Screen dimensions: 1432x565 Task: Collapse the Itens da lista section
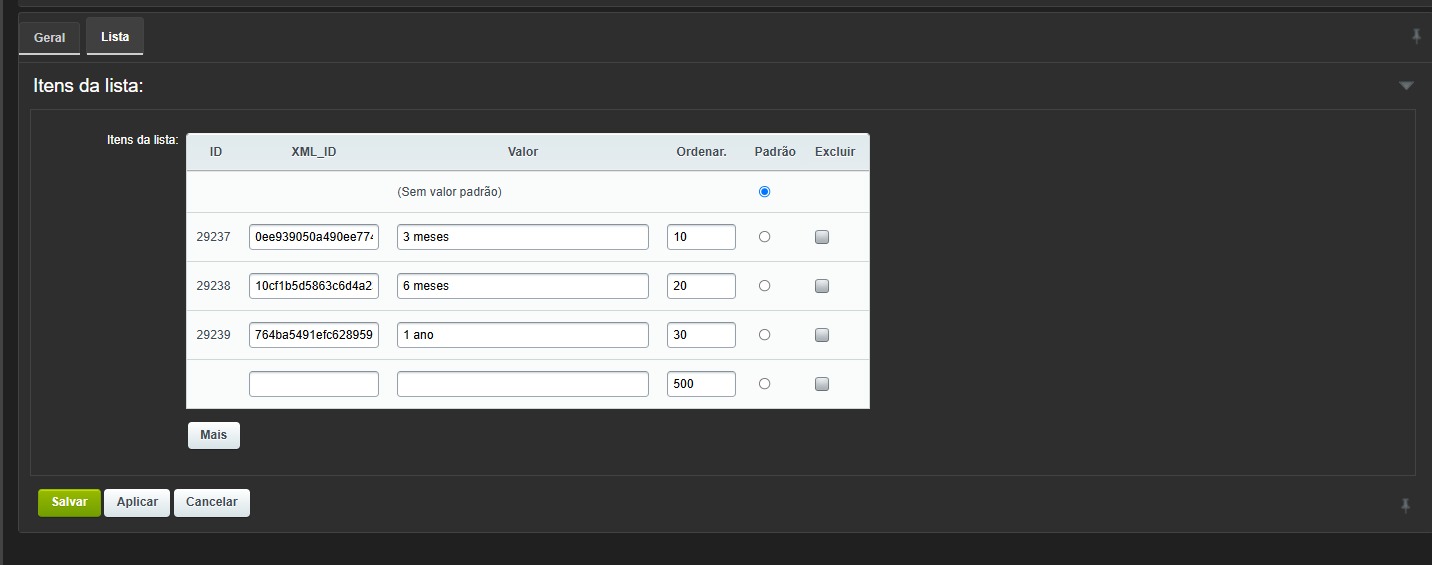[x=1406, y=86]
